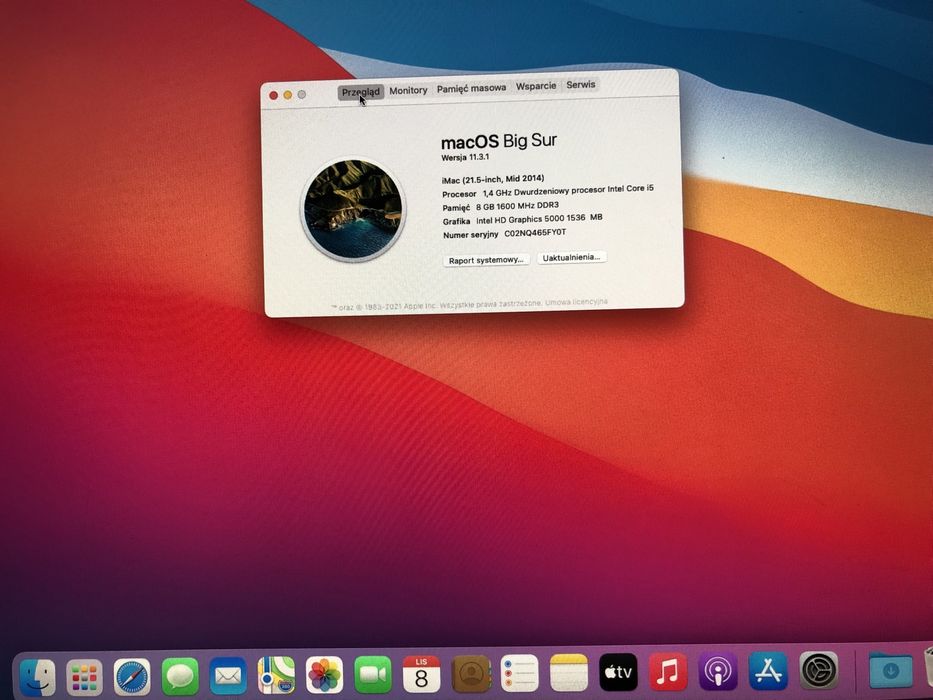The image size is (933, 700).
Task: Switch to the Wsparcie tab
Action: 536,86
